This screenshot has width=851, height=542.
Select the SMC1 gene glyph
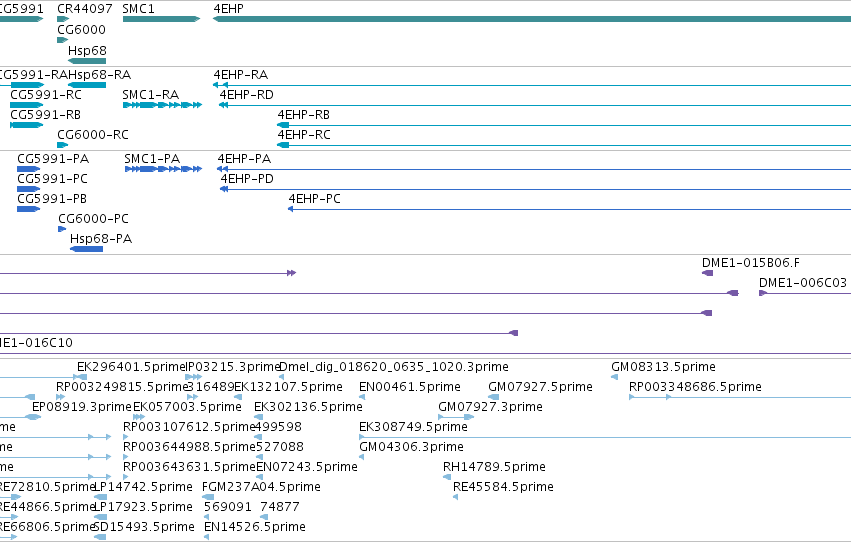tap(161, 19)
